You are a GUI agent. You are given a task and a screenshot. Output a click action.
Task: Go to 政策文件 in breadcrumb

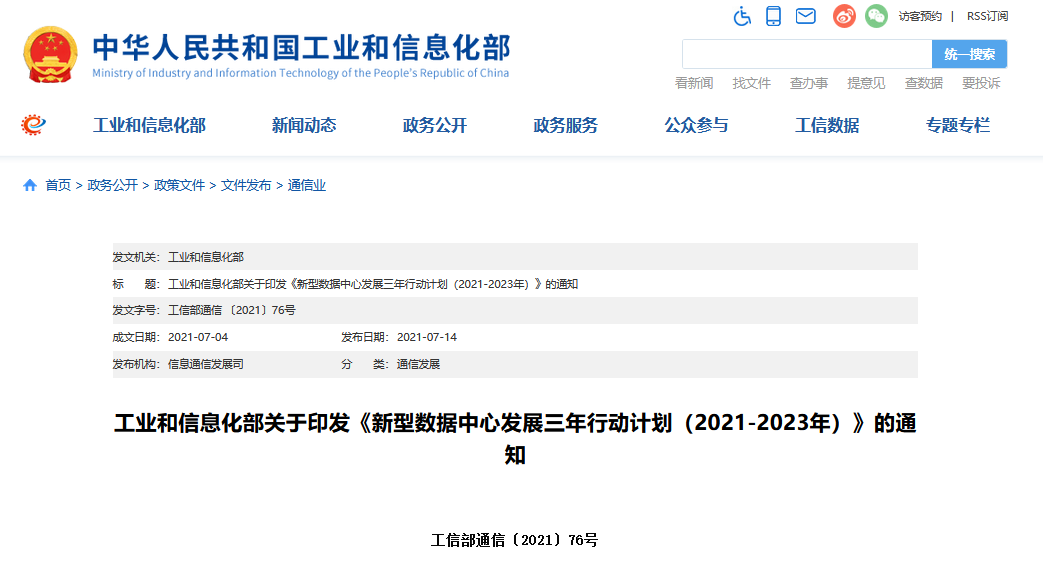coord(179,185)
